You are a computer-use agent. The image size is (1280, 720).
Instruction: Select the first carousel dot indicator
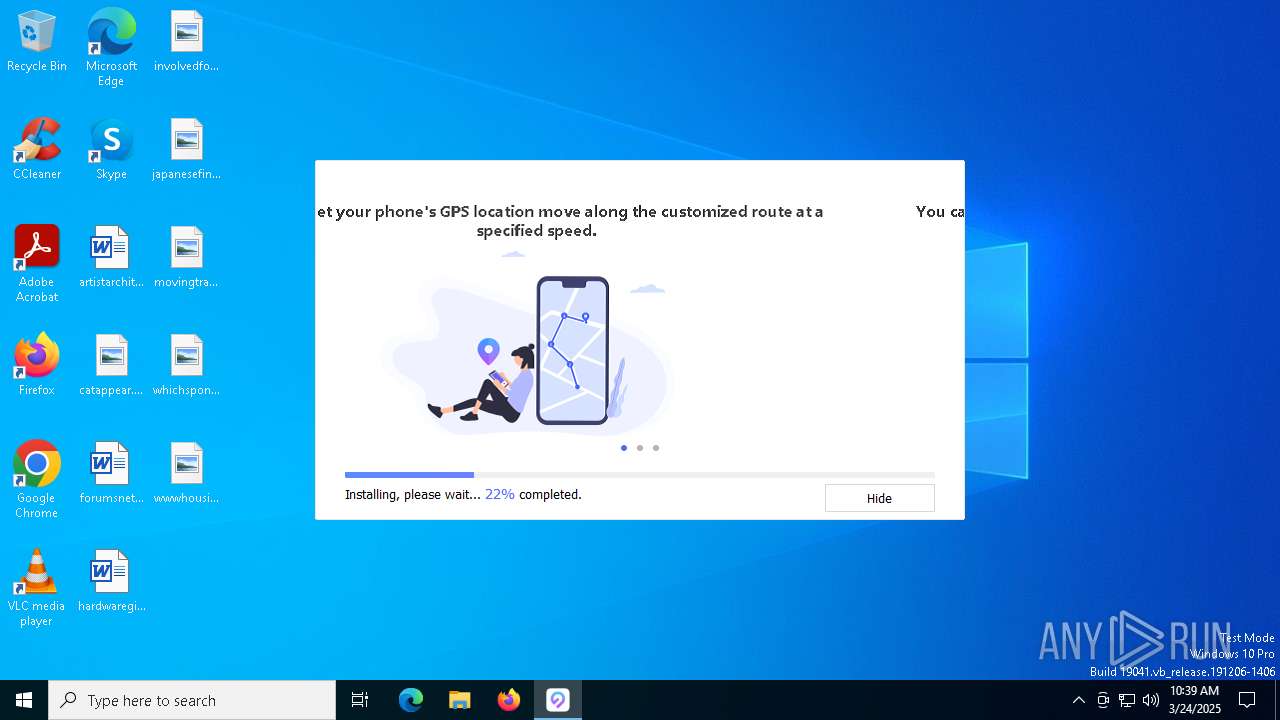click(x=624, y=448)
